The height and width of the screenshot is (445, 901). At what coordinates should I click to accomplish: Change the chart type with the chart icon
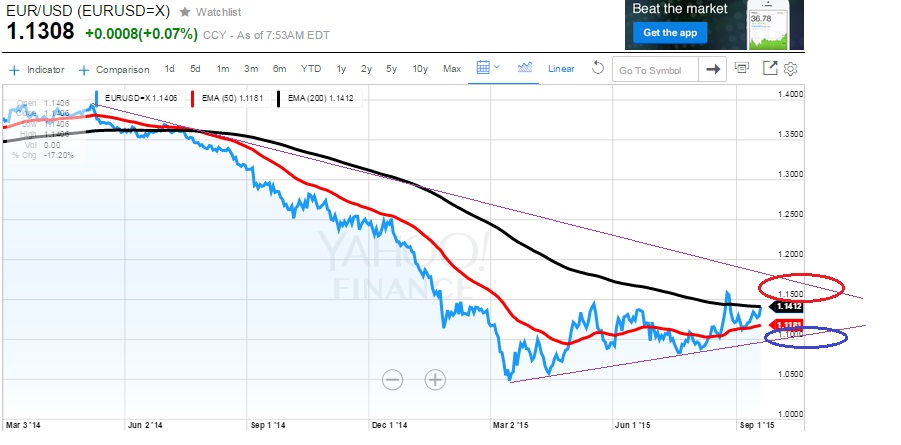524,69
